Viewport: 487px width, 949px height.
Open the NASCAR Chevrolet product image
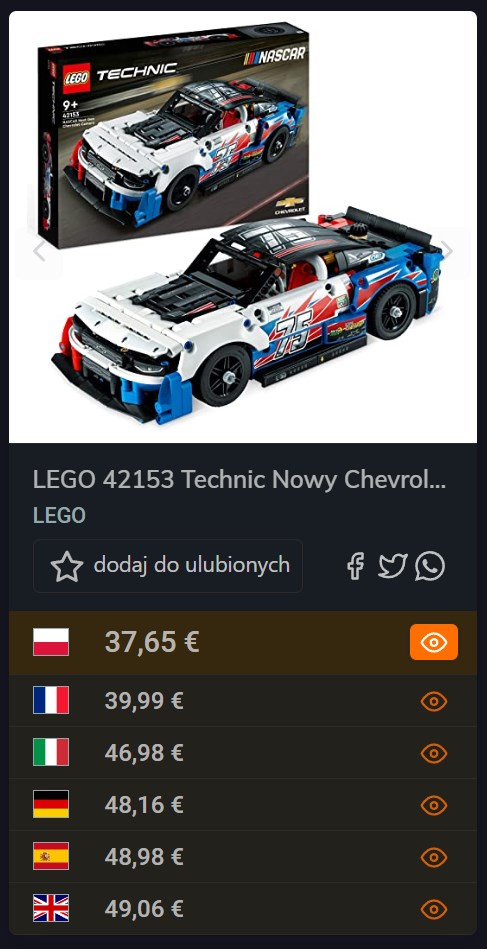243,227
